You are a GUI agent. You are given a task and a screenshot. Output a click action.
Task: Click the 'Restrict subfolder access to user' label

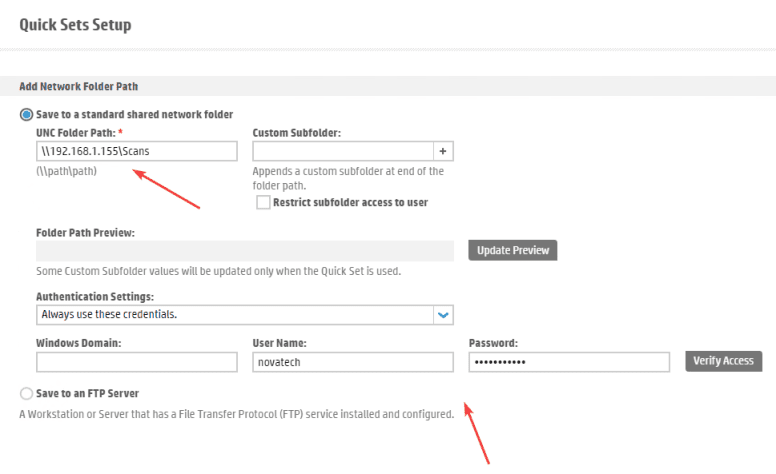tap(350, 202)
